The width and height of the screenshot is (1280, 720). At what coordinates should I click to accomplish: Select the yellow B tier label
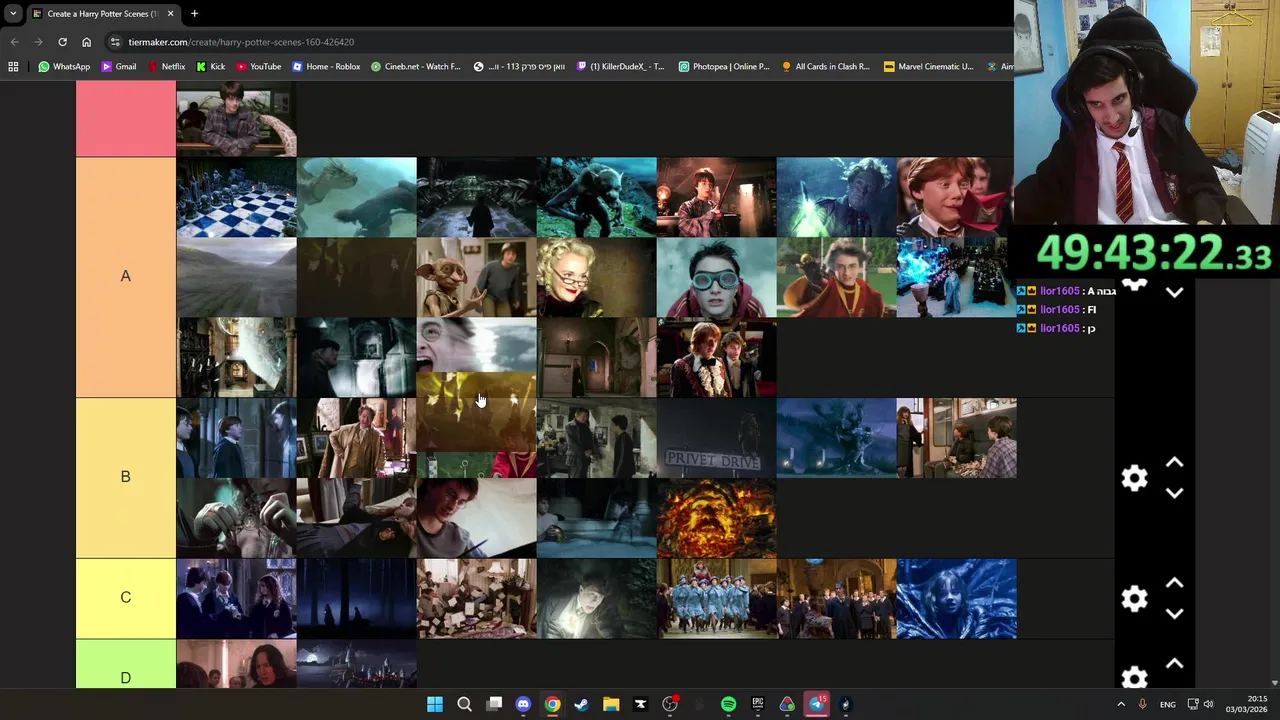pyautogui.click(x=126, y=478)
